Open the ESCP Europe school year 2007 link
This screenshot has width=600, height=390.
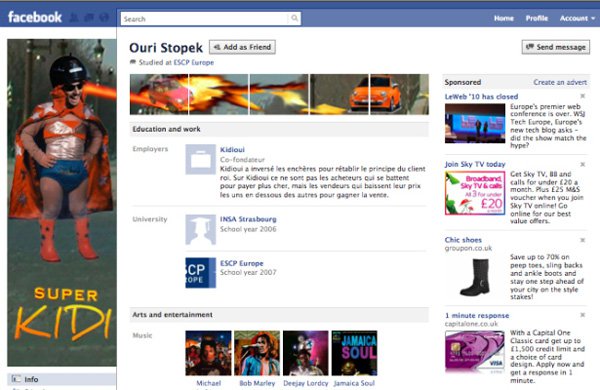click(241, 263)
